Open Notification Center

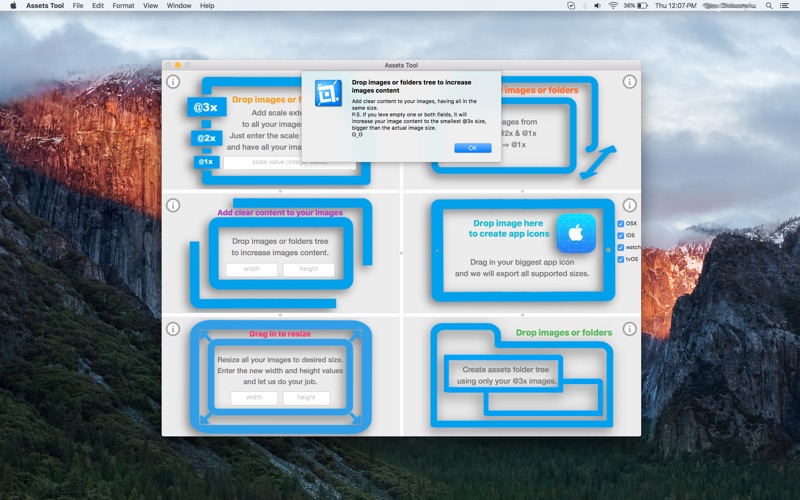tap(785, 6)
